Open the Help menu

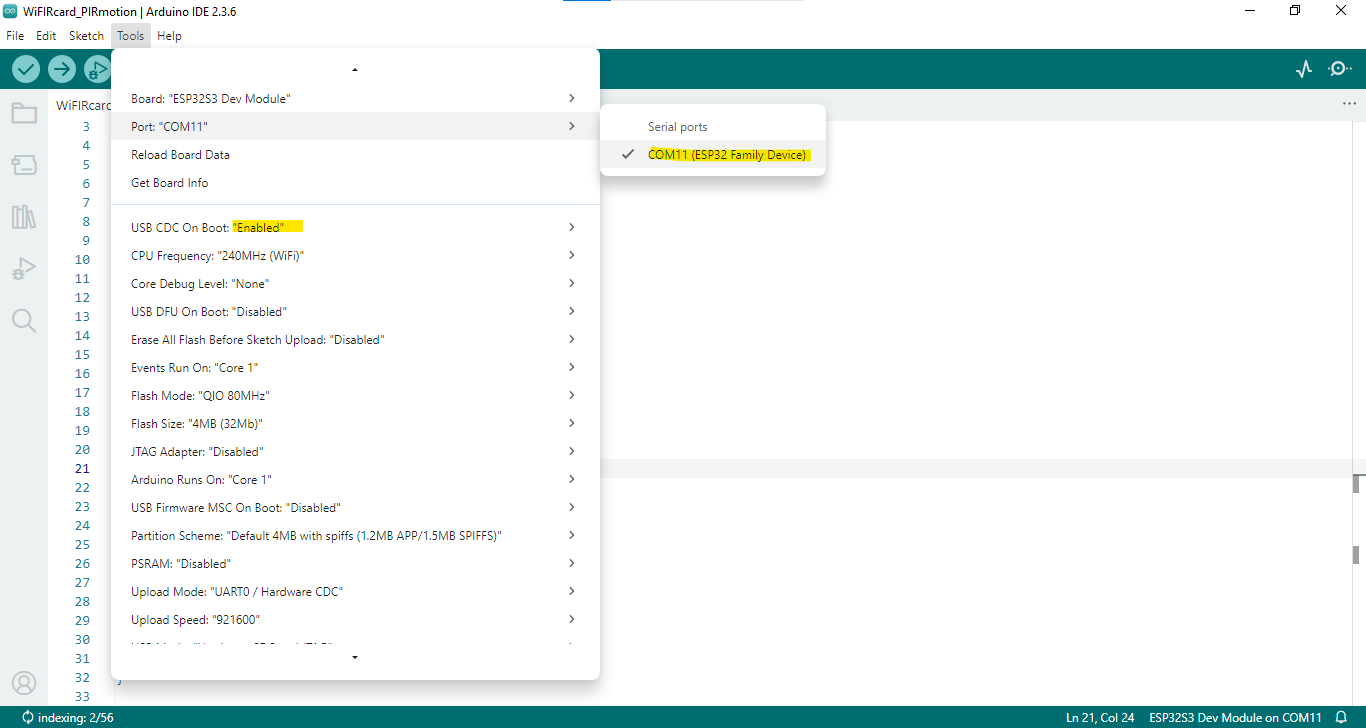tap(169, 36)
